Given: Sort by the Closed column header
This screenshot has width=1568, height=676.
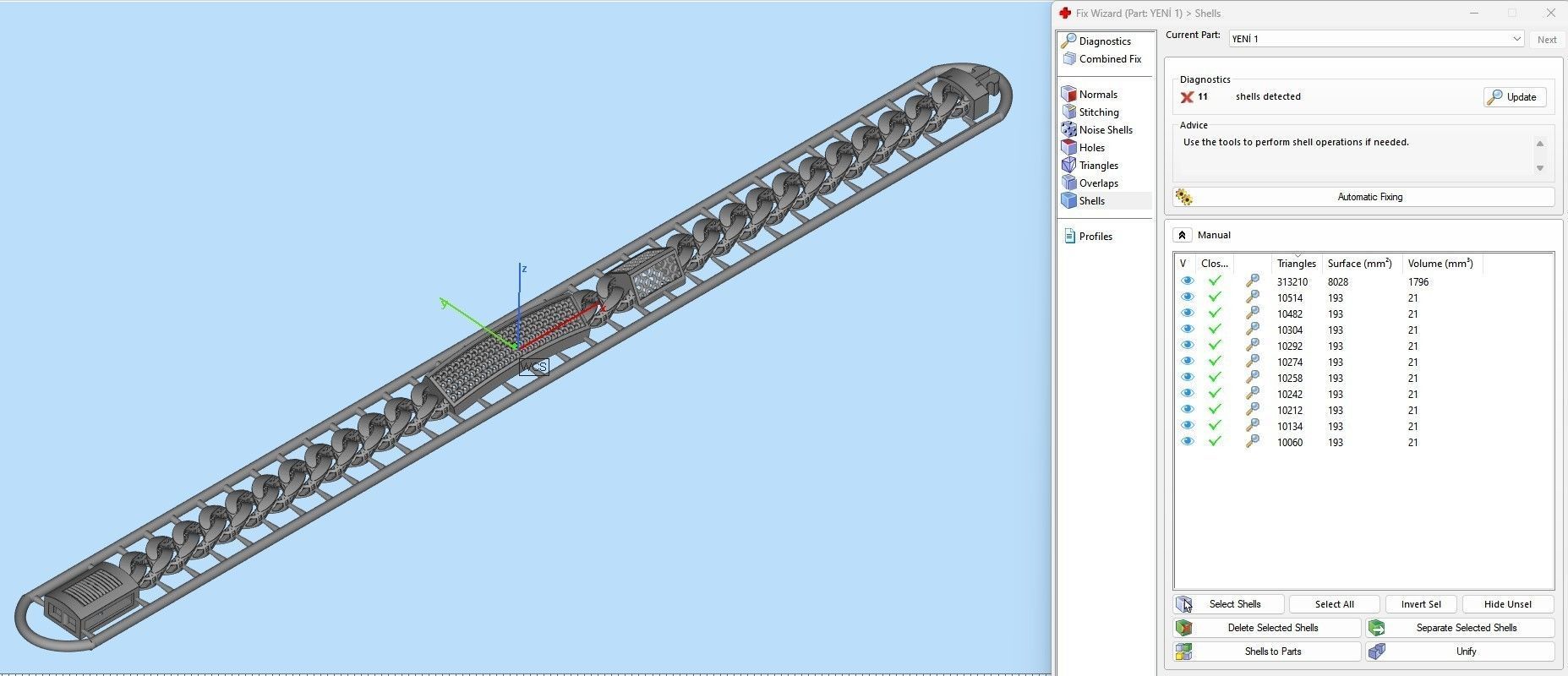Looking at the screenshot, I should [1215, 264].
